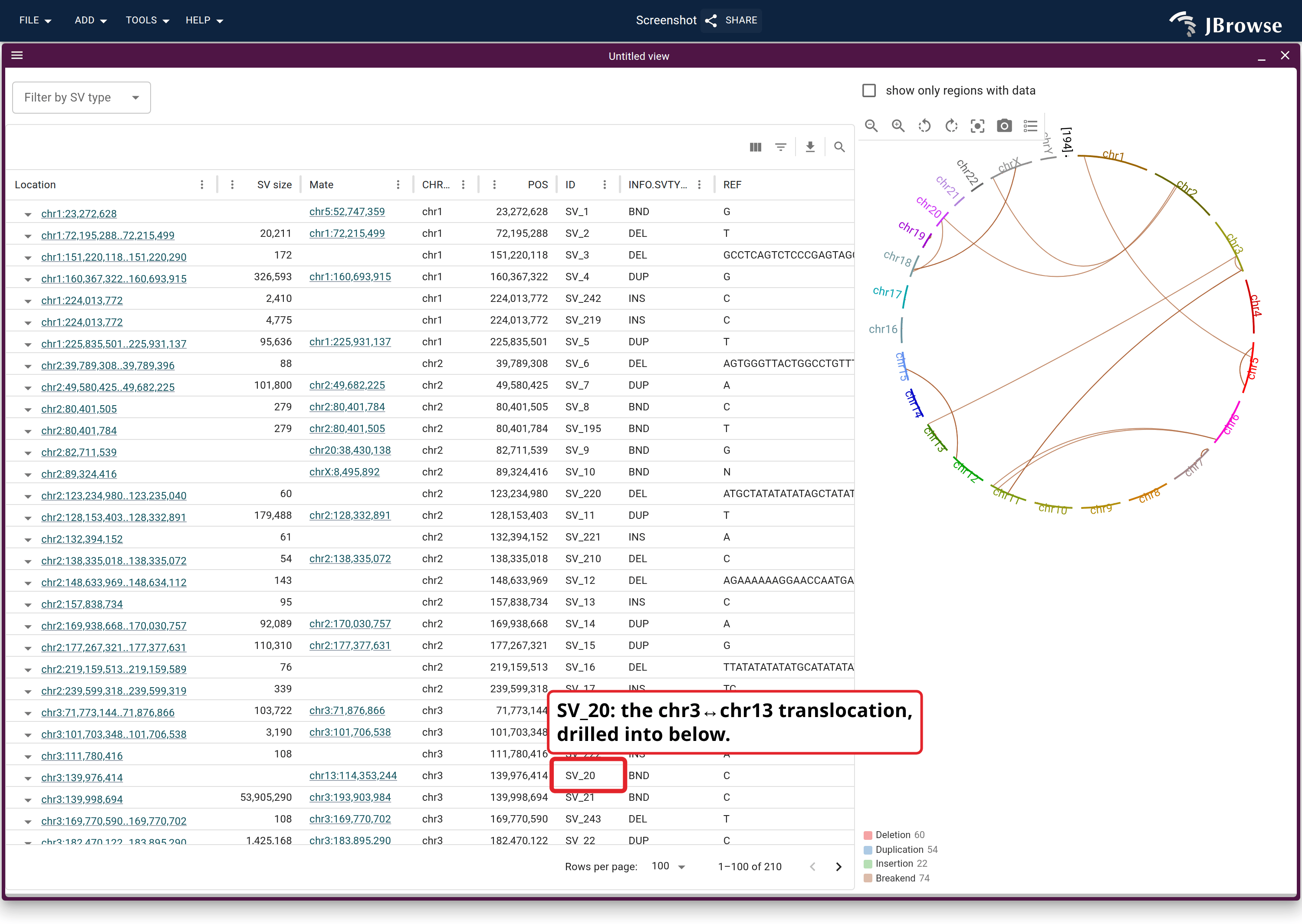
Task: Search the table with magnifier icon
Action: click(839, 147)
